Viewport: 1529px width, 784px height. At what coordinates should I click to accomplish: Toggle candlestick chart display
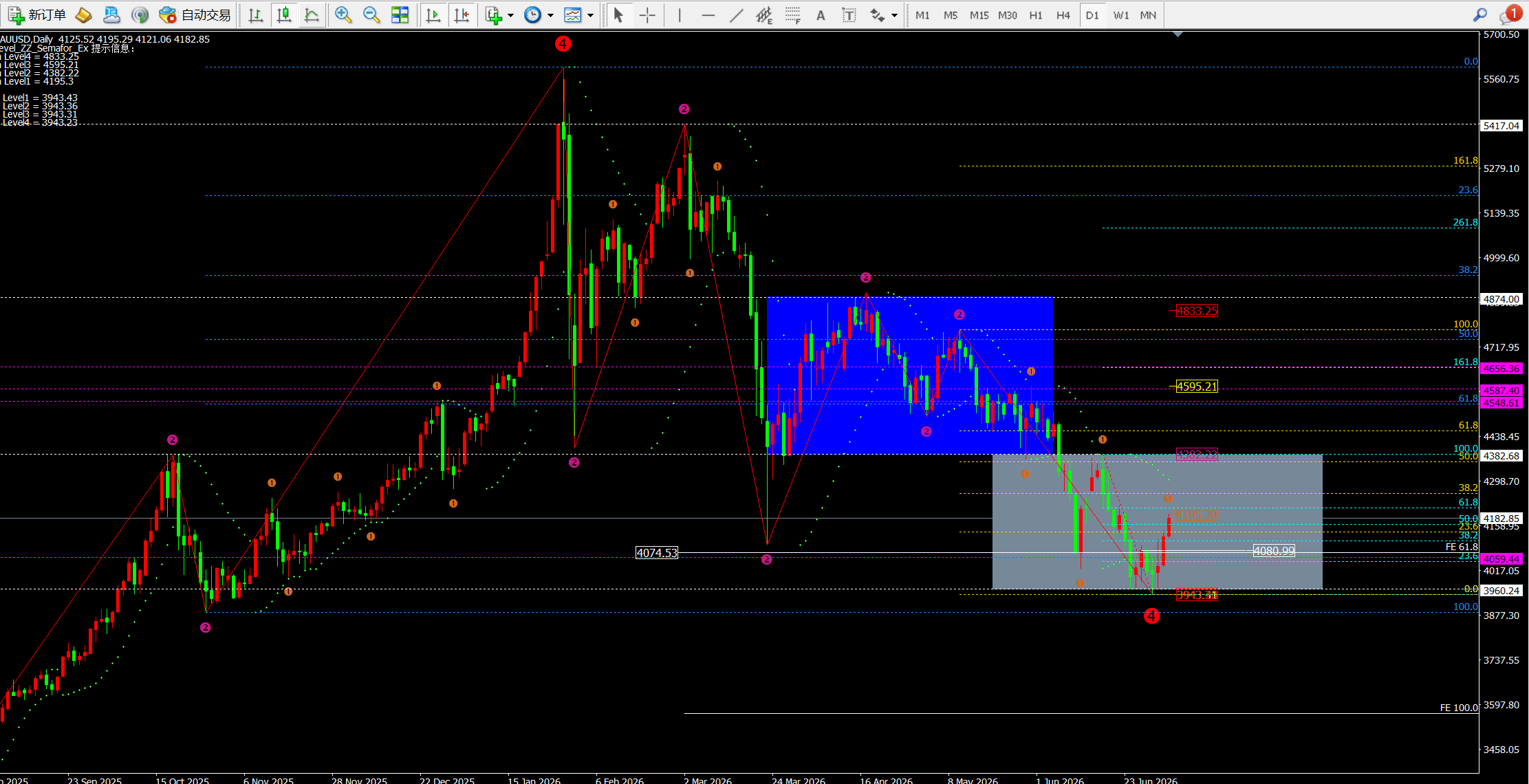(x=283, y=15)
